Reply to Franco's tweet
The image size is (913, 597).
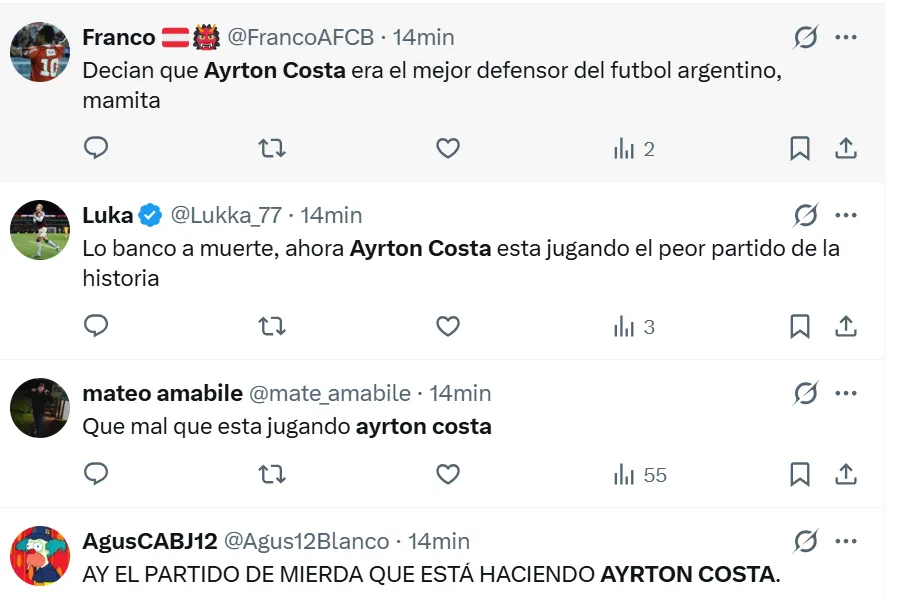(x=96, y=149)
